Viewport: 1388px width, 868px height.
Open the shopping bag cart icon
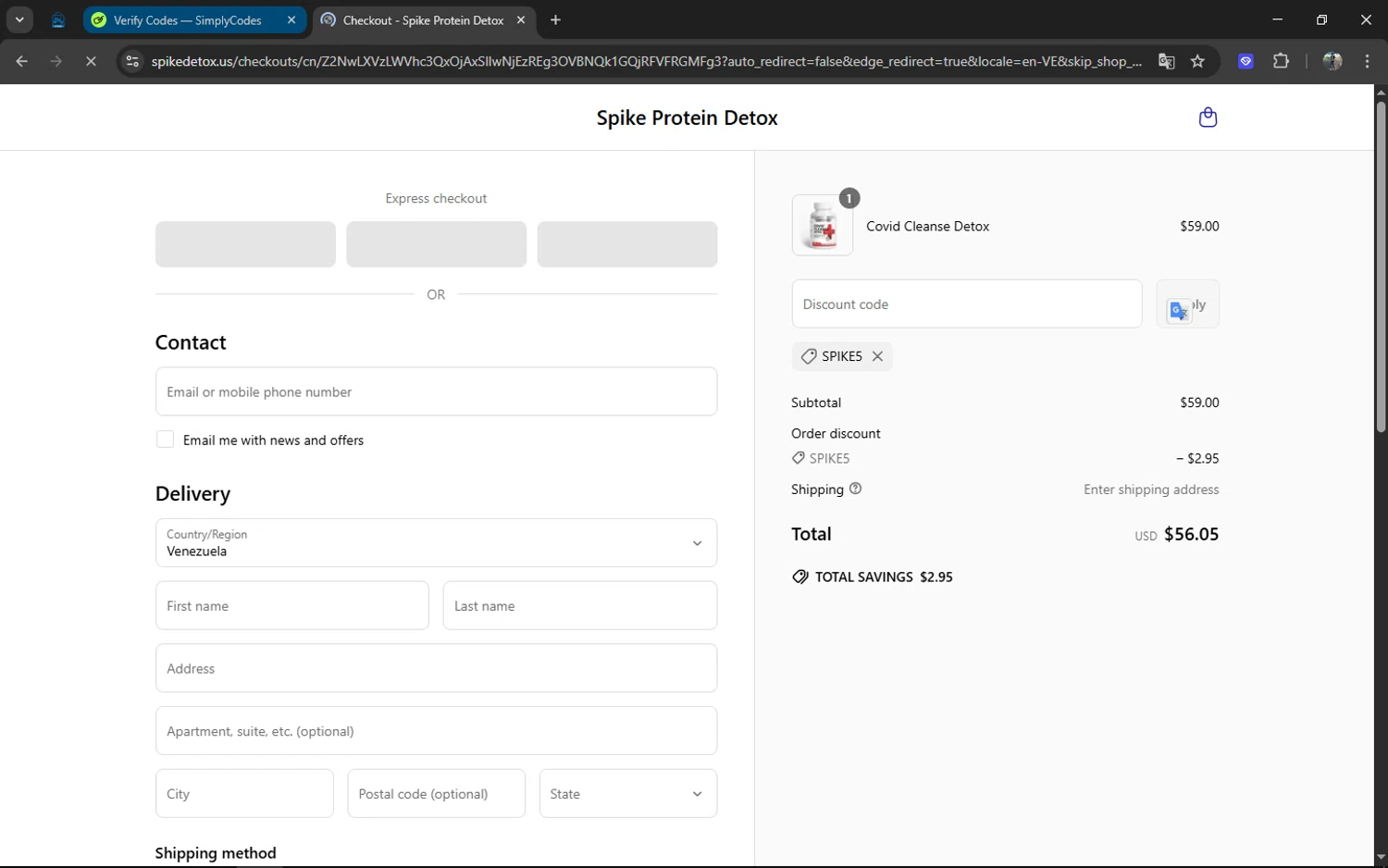coord(1208,118)
